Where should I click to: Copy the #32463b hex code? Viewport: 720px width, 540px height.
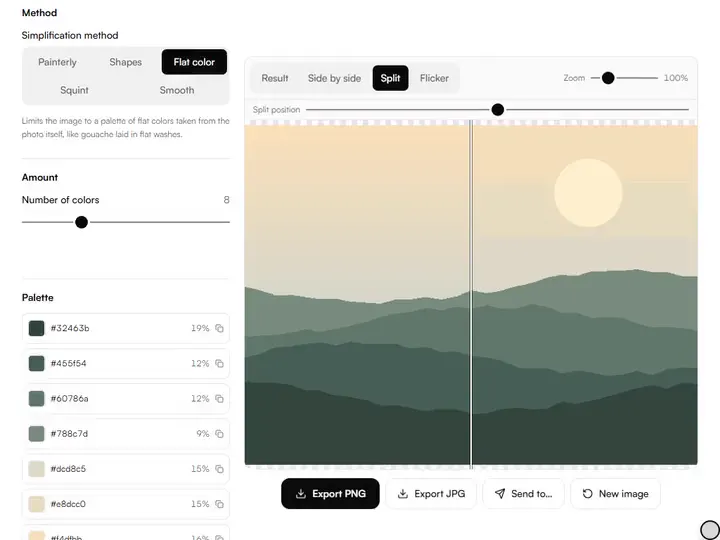pyautogui.click(x=219, y=328)
